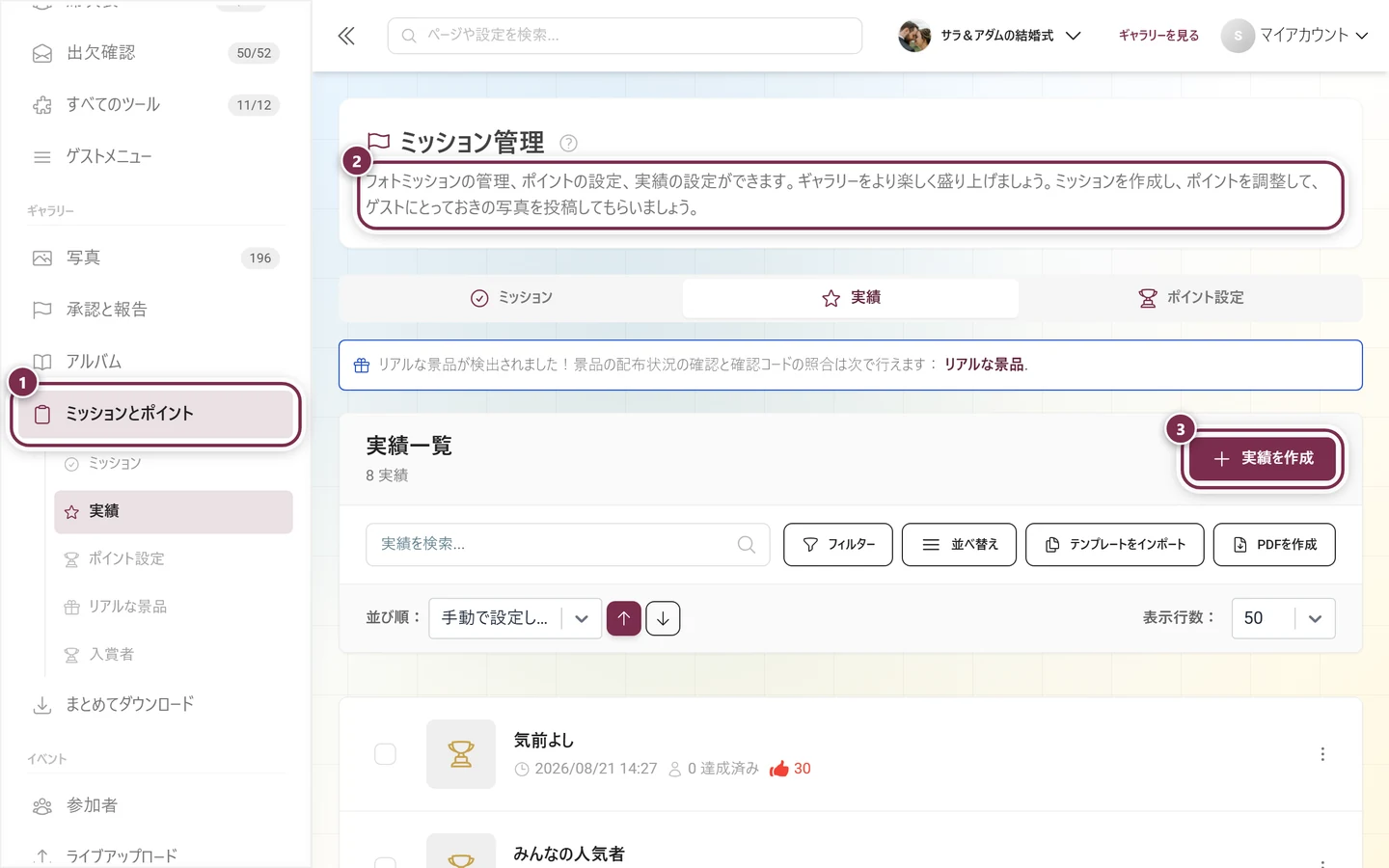This screenshot has height=868, width=1389.
Task: Open the フィルター button
Action: point(838,545)
